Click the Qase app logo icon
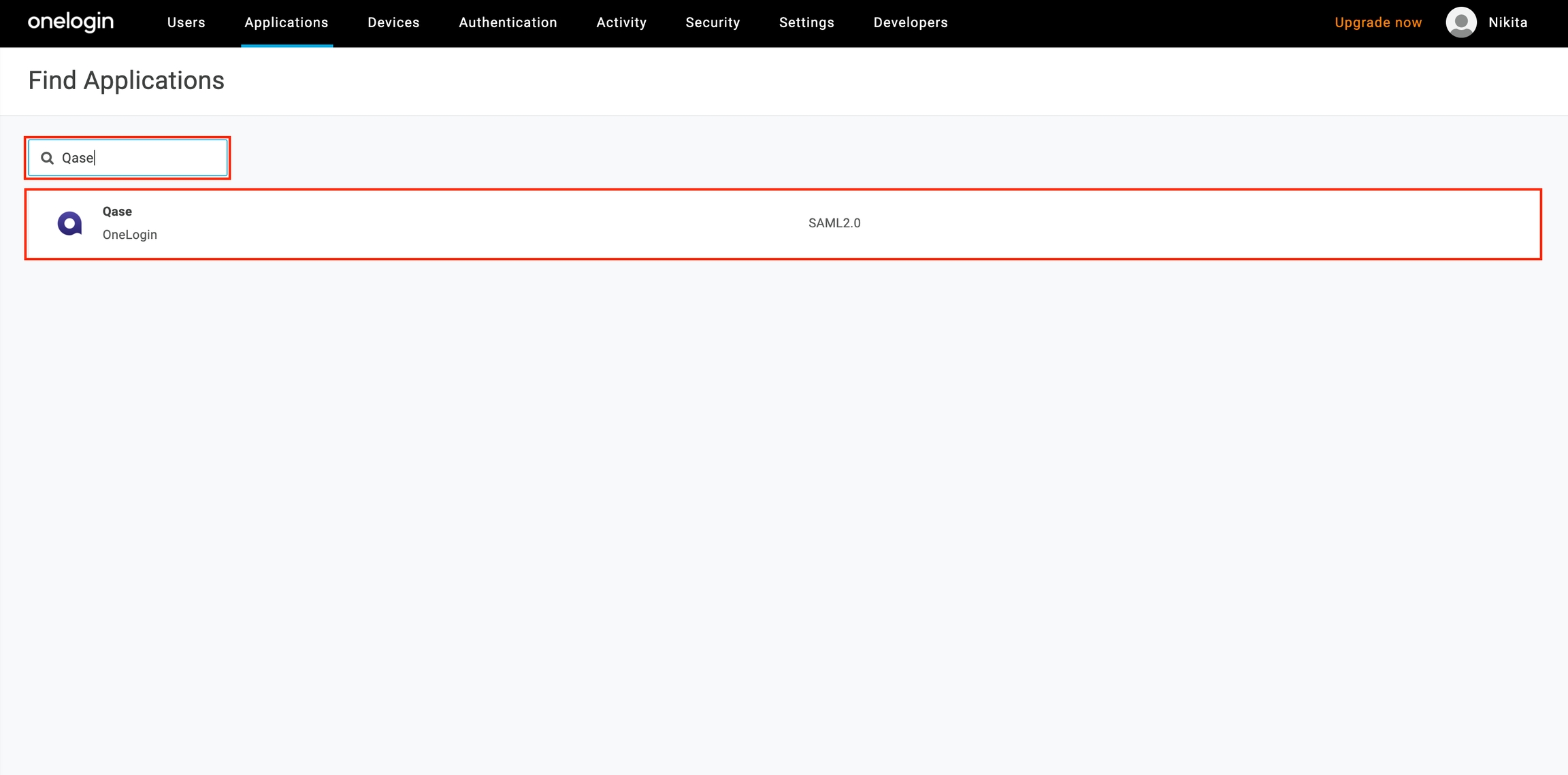This screenshot has width=1568, height=775. [x=69, y=223]
